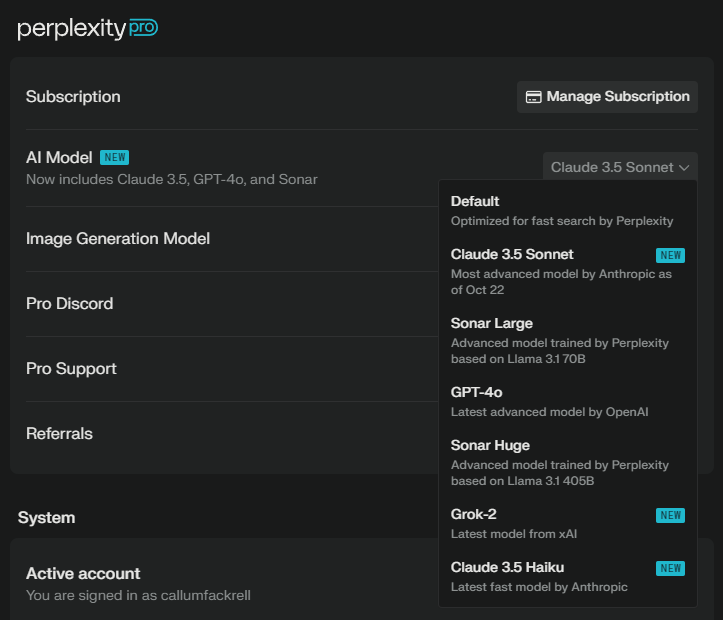Click the credit card icon in Manage Subscription
Screen dimensions: 723x620
tap(533, 97)
